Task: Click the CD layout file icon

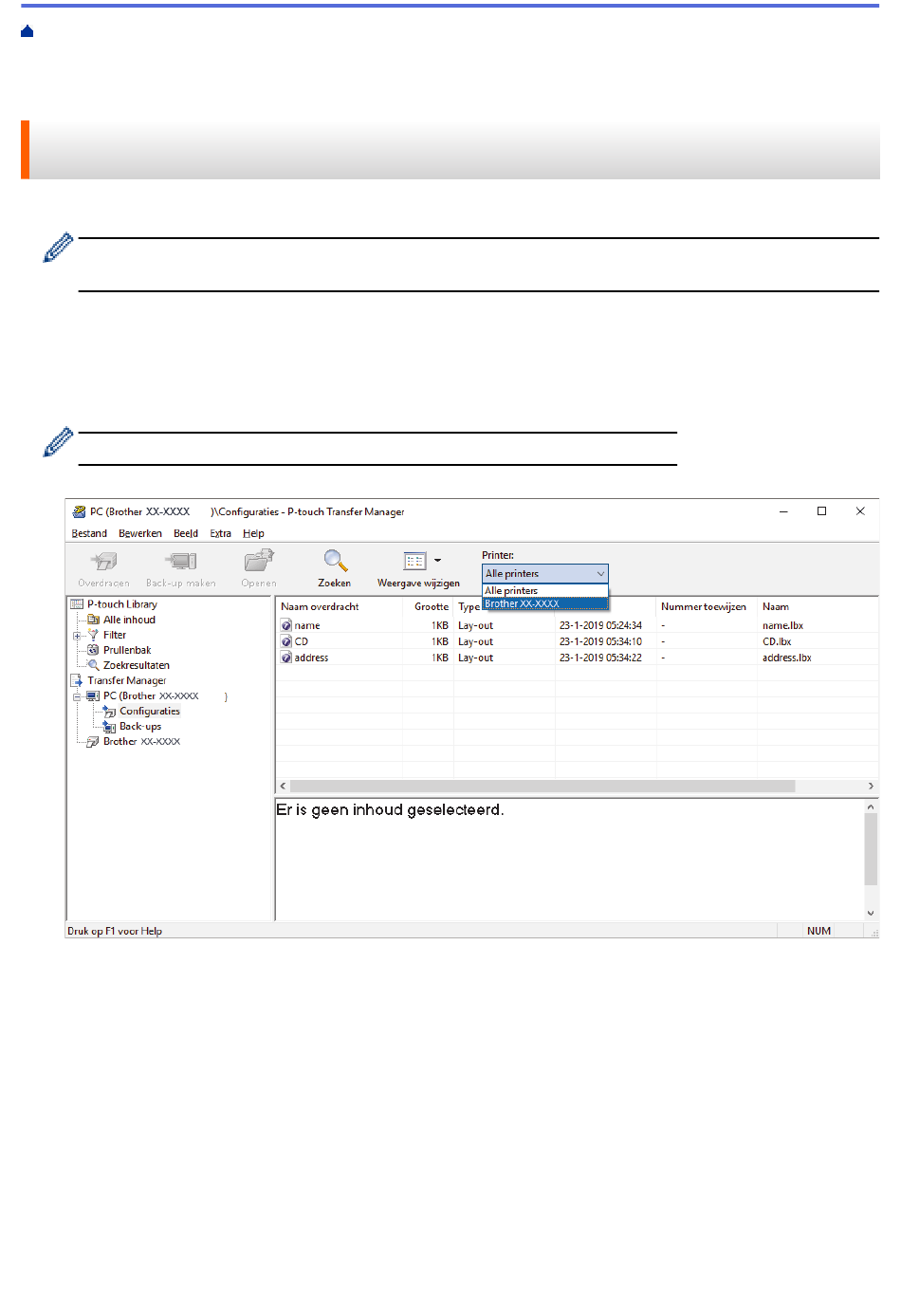Action: (286, 641)
